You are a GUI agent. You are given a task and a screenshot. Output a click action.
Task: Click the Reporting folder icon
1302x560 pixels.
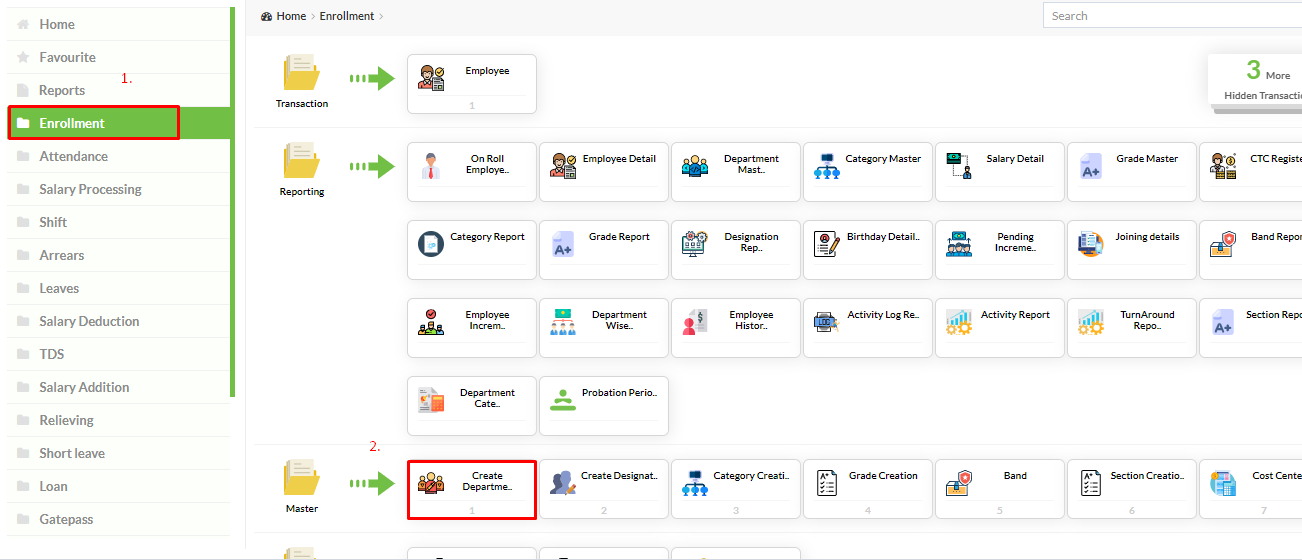coord(302,162)
